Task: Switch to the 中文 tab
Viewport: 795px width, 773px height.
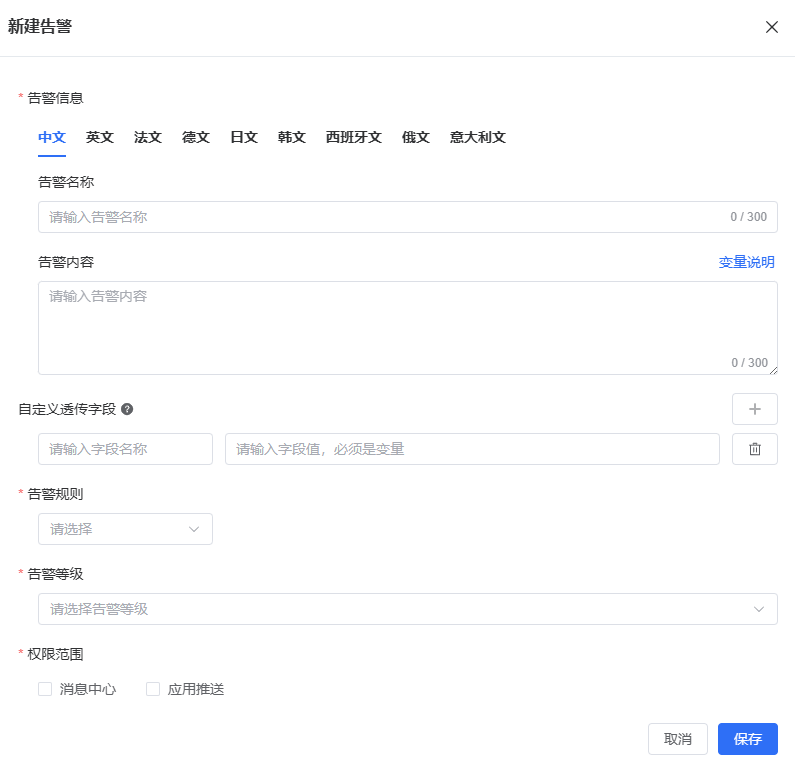Action: 52,137
